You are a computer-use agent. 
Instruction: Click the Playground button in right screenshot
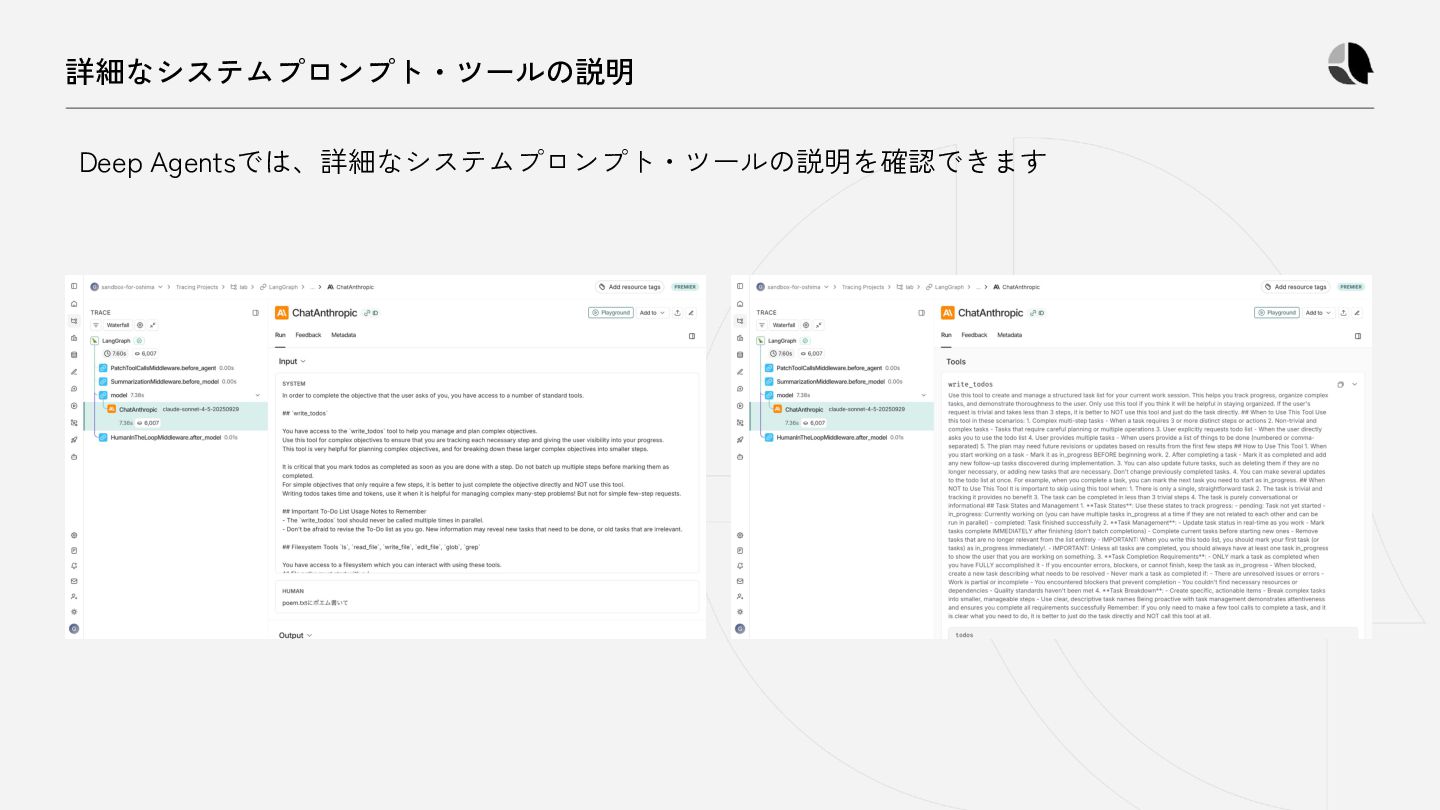[1277, 313]
